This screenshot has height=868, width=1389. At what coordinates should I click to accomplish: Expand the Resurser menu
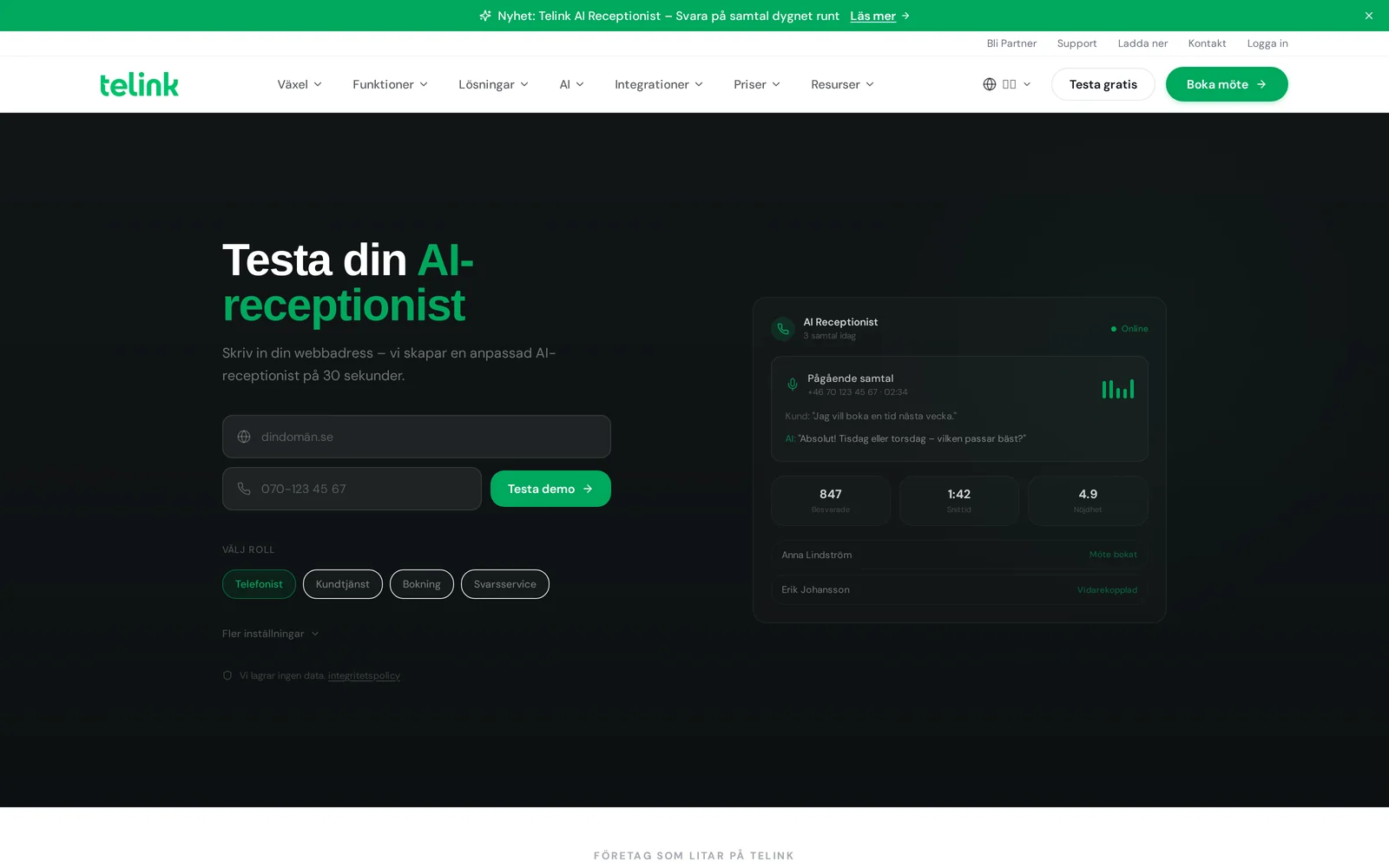(842, 84)
